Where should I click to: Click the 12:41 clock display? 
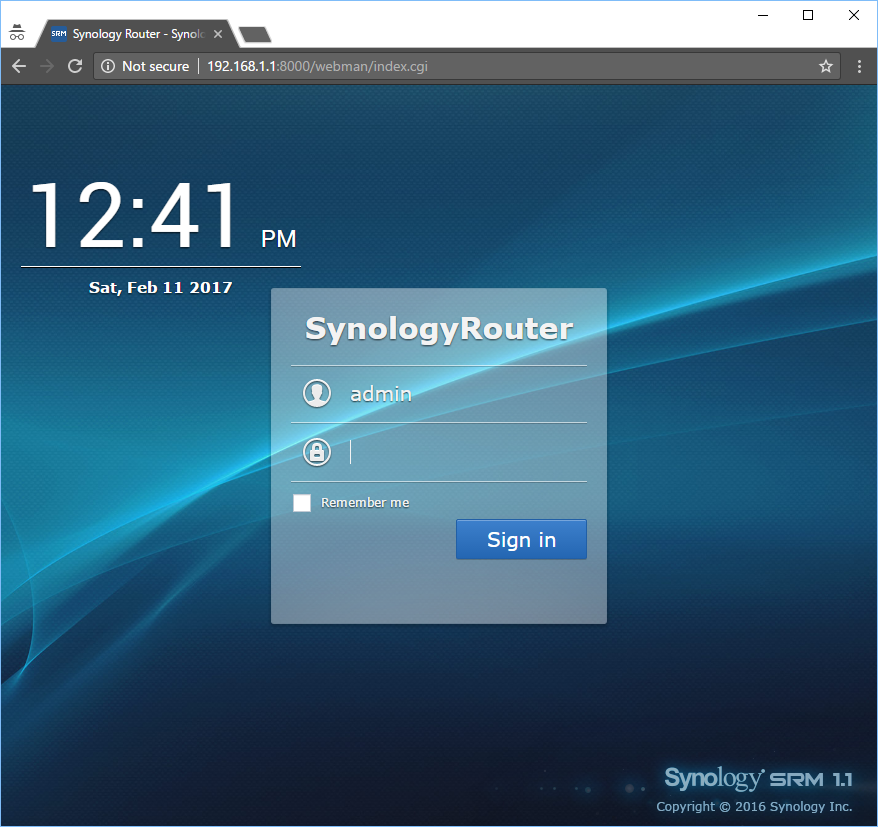(x=162, y=215)
